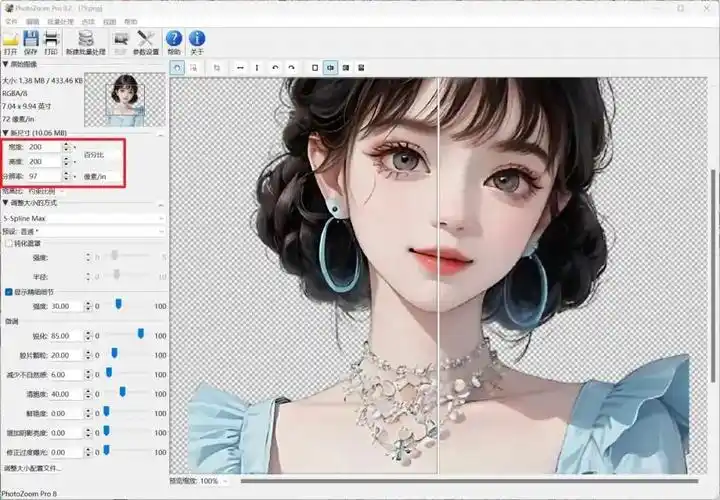This screenshot has width=720, height=500.
Task: Select the crop tool in preview toolbar
Action: [217, 68]
